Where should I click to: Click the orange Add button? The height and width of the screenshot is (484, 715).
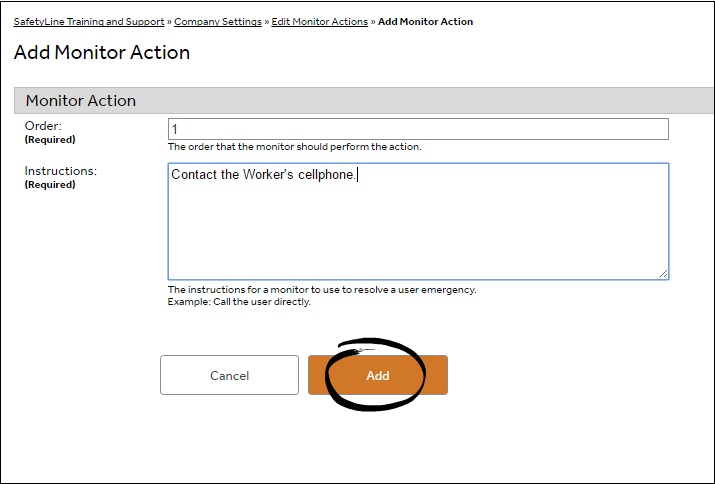(378, 375)
